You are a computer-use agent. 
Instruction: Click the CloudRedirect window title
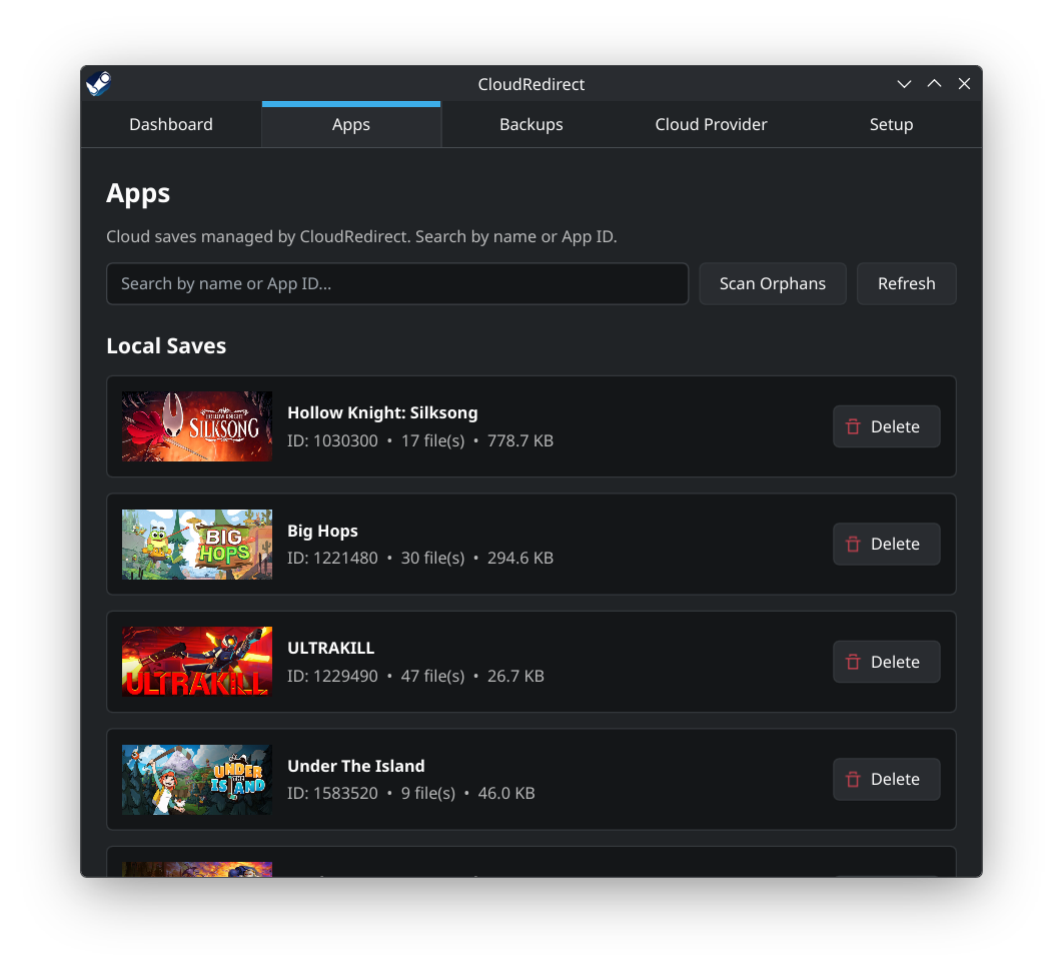[531, 84]
